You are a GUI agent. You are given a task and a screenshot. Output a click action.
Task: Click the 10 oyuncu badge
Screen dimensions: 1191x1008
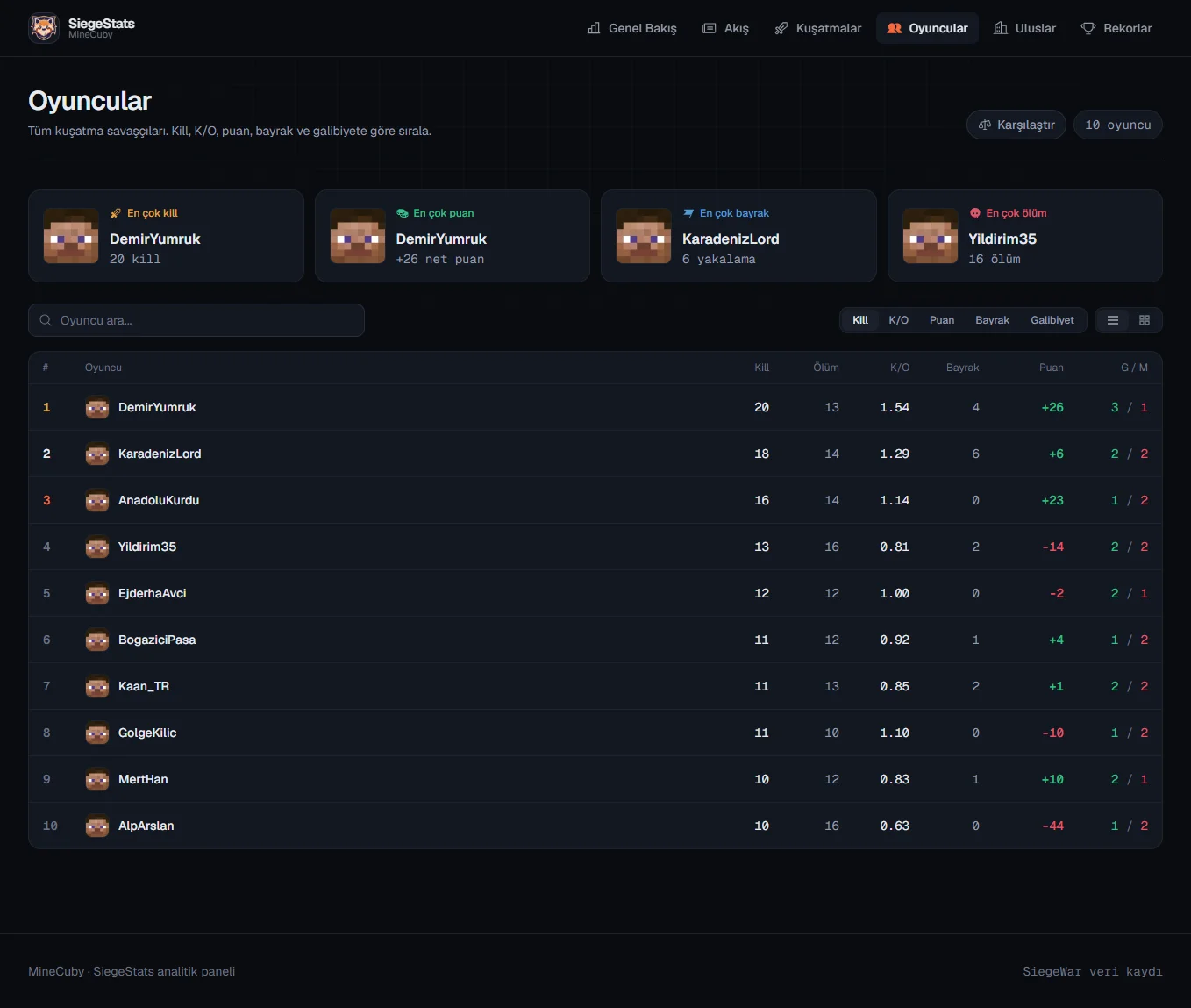pyautogui.click(x=1118, y=125)
